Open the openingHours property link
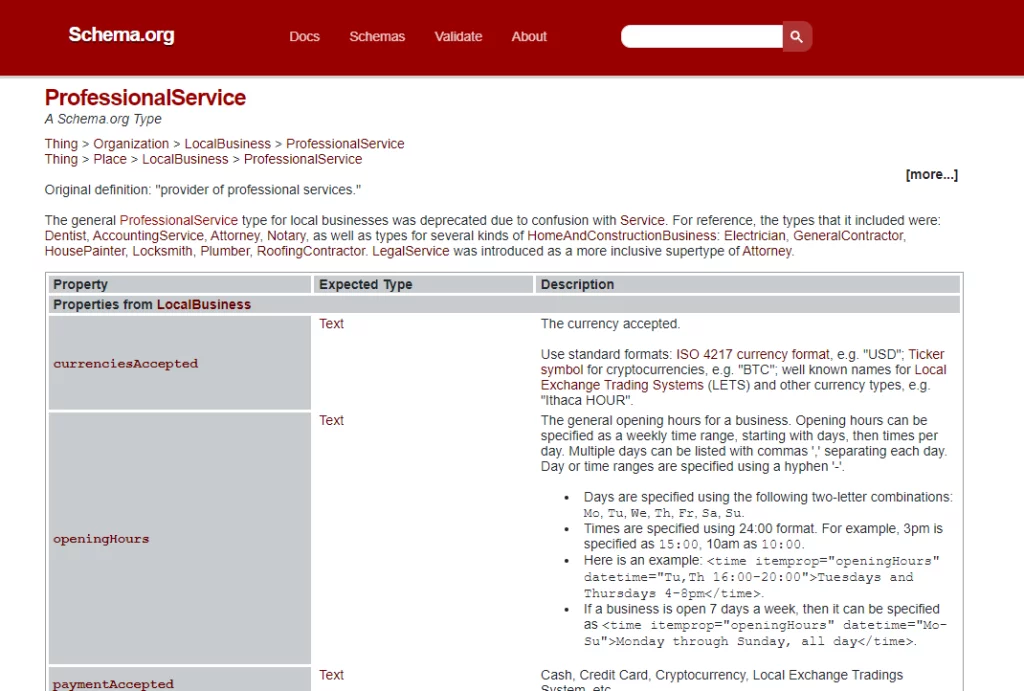 [101, 539]
